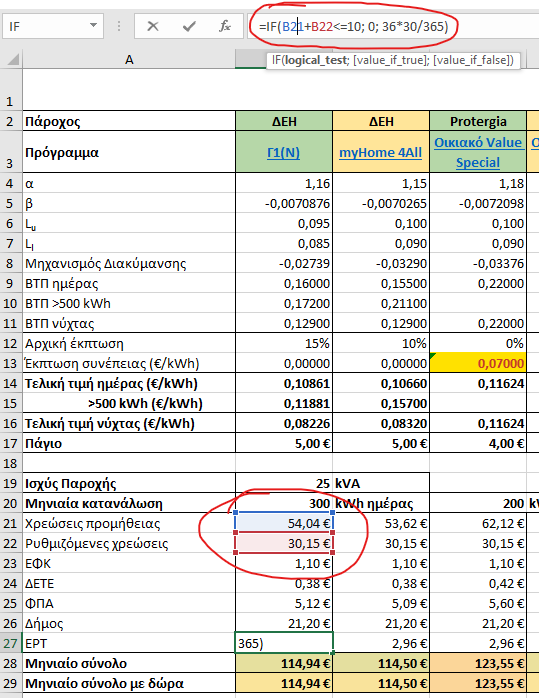Click cell B22 with 30,15 €
539x698 pixels.
pos(284,544)
